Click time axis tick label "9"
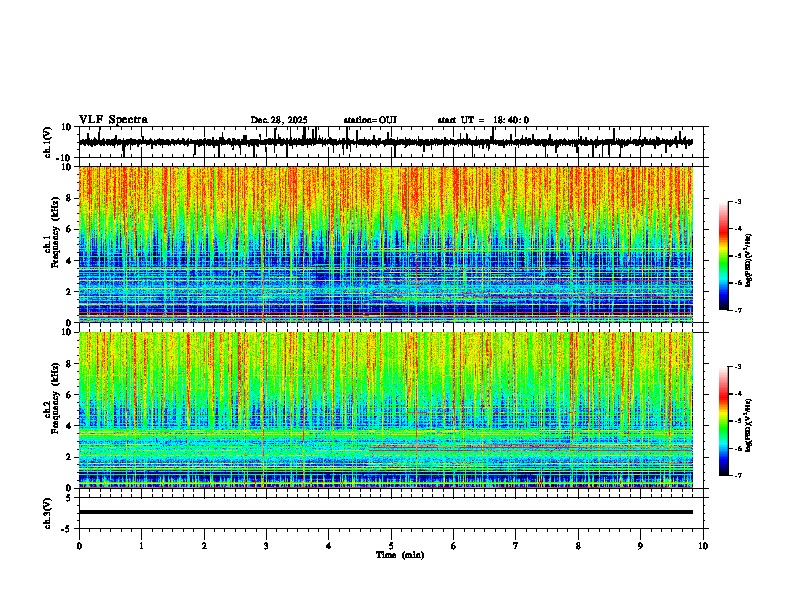This screenshot has width=792, height=612. click(x=640, y=546)
